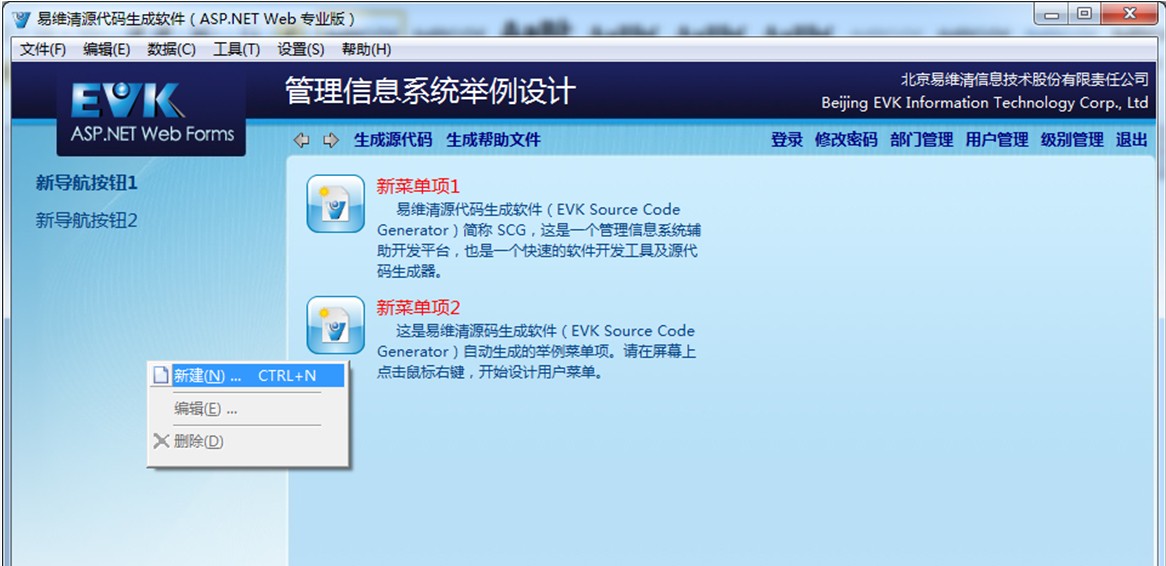
Task: Click the forward arrow icon beside 生成源代码
Action: point(331,140)
